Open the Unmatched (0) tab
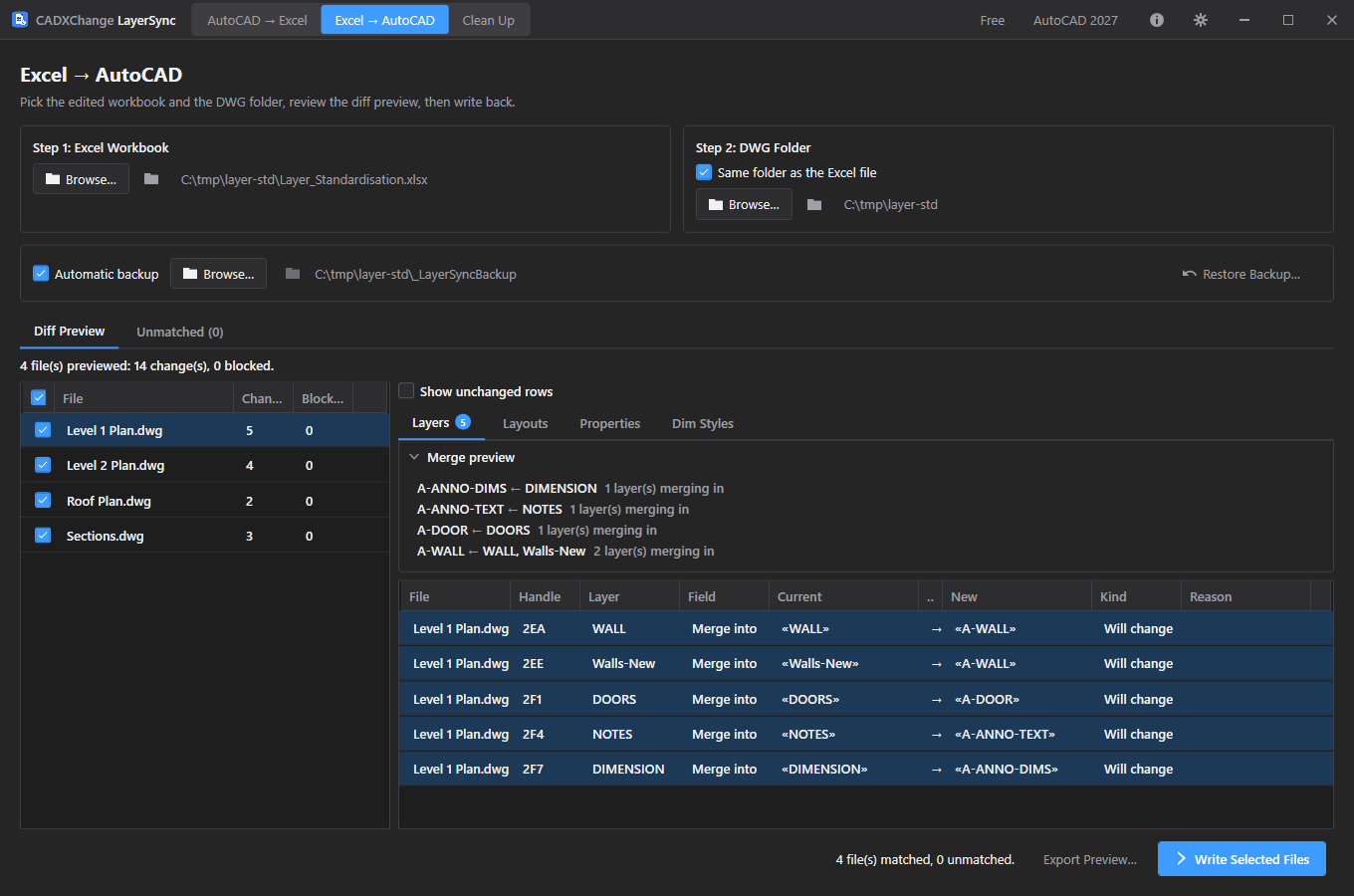This screenshot has width=1354, height=896. (179, 332)
